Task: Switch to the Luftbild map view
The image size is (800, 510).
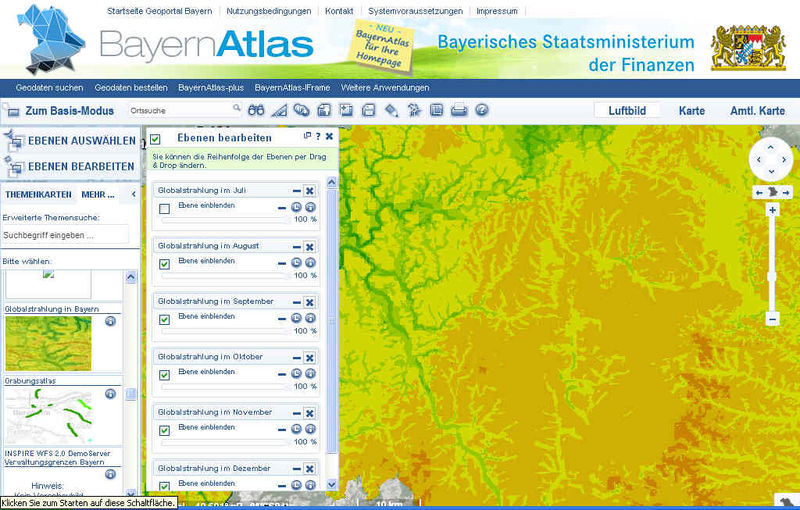Action: [627, 110]
